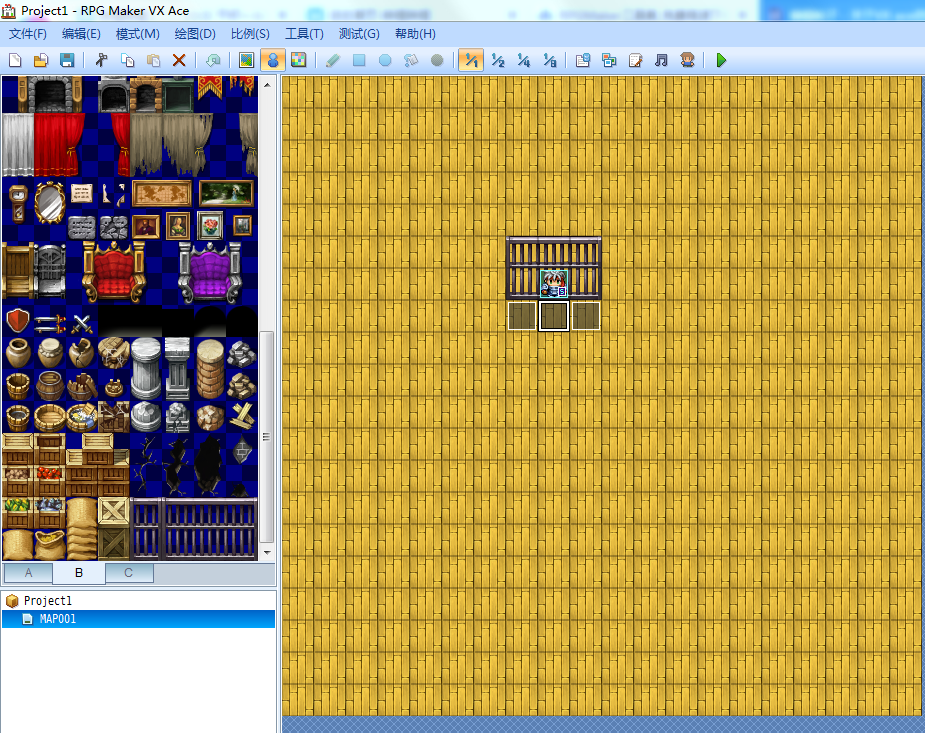Open the Script Editor icon

(635, 60)
